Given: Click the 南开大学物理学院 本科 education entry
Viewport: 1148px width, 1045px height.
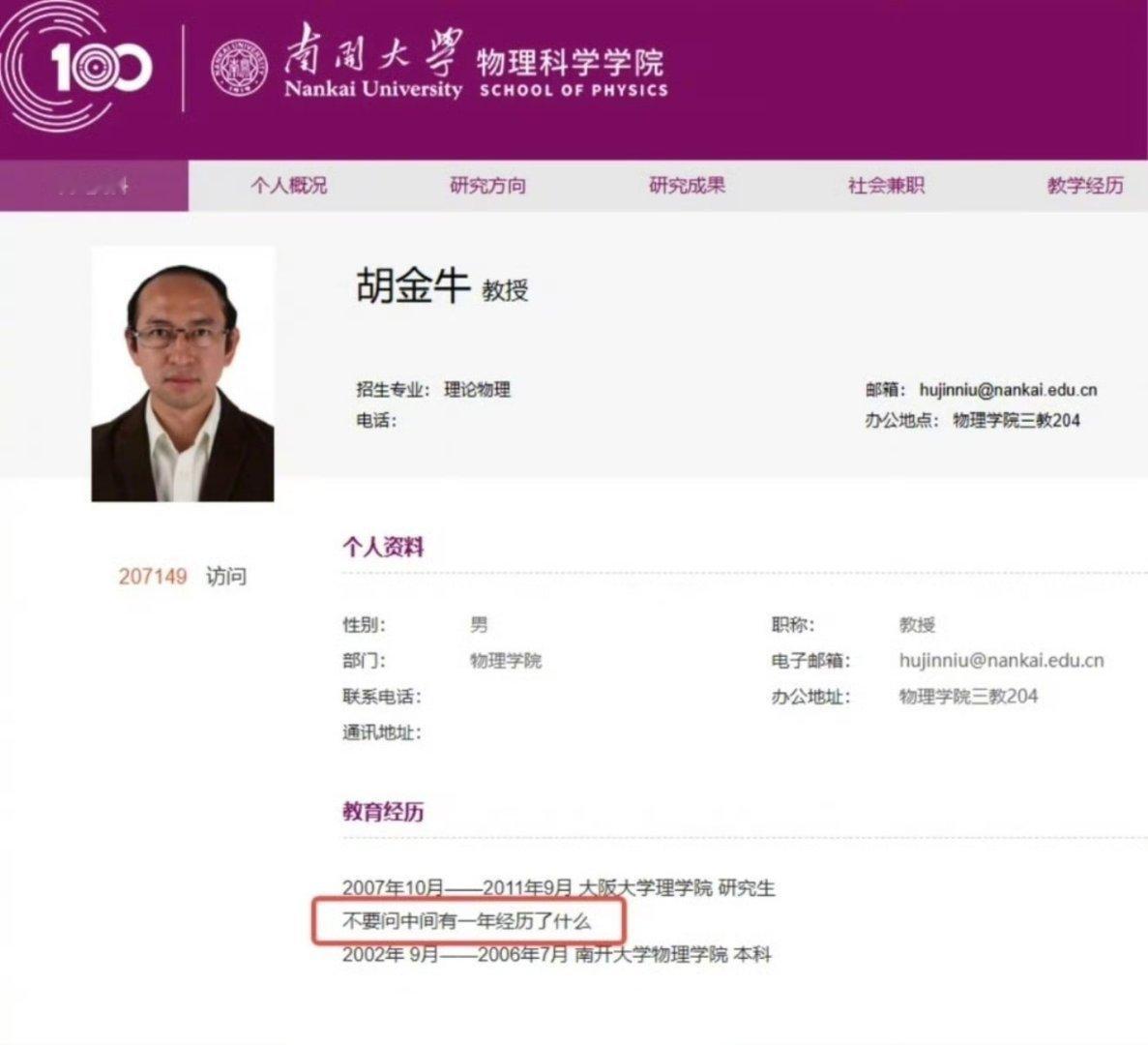Looking at the screenshot, I should point(556,954).
